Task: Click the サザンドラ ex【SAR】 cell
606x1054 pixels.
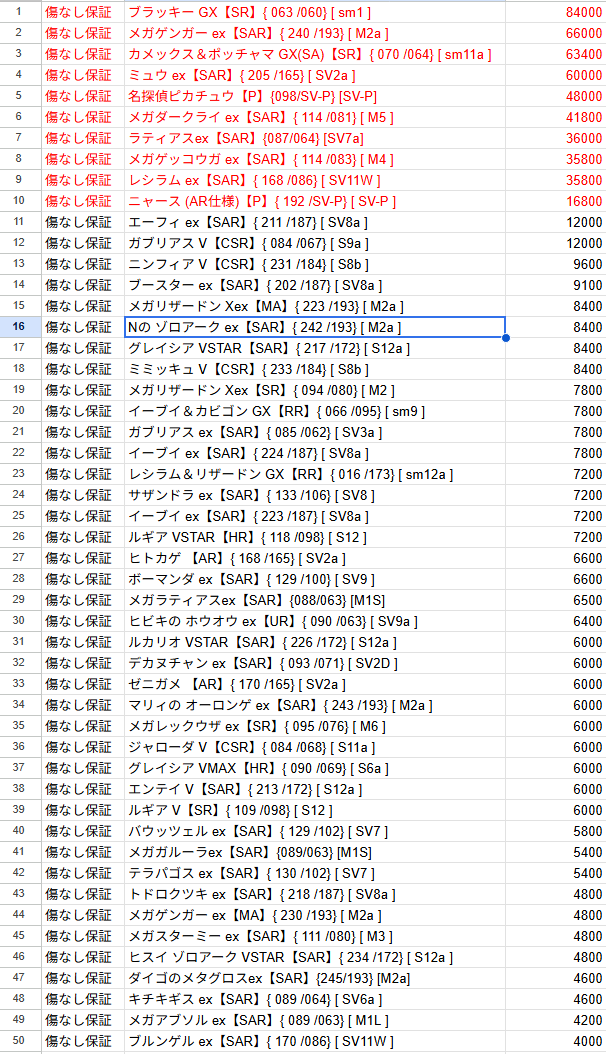Action: pyautogui.click(x=314, y=495)
